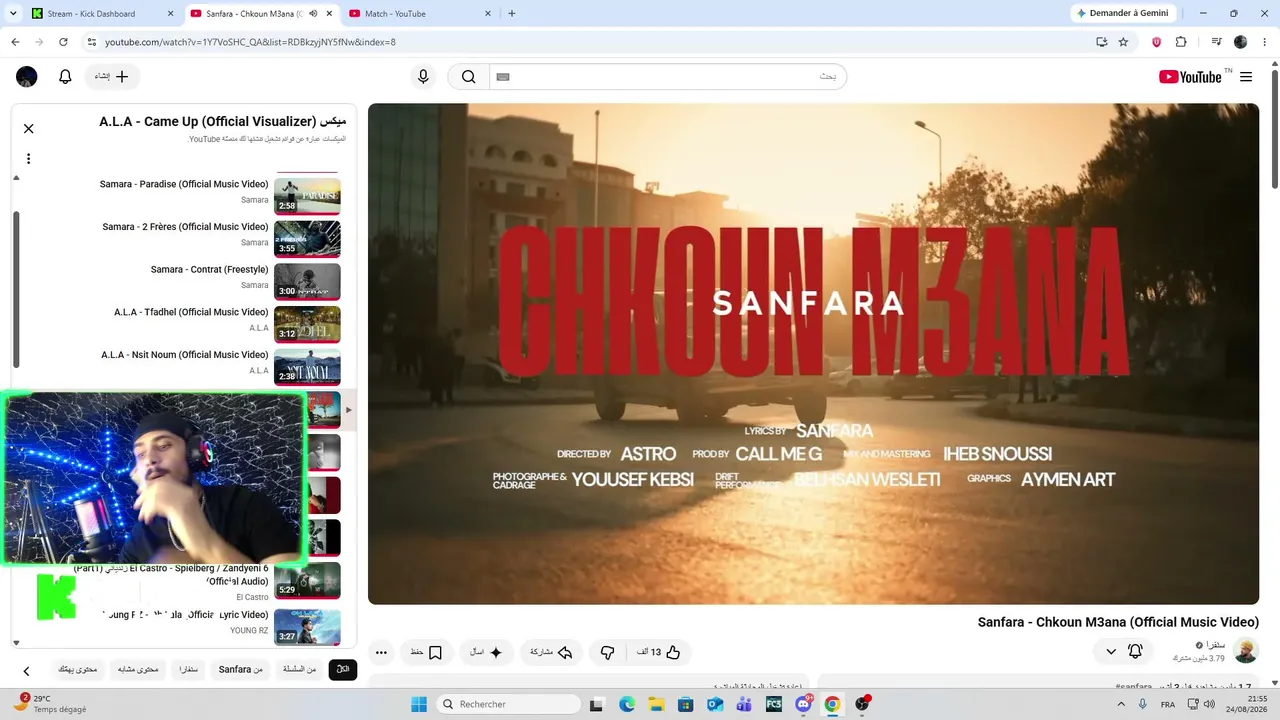The height and width of the screenshot is (720, 1280).
Task: Like the Chkoun M3ana video
Action: pos(659,652)
